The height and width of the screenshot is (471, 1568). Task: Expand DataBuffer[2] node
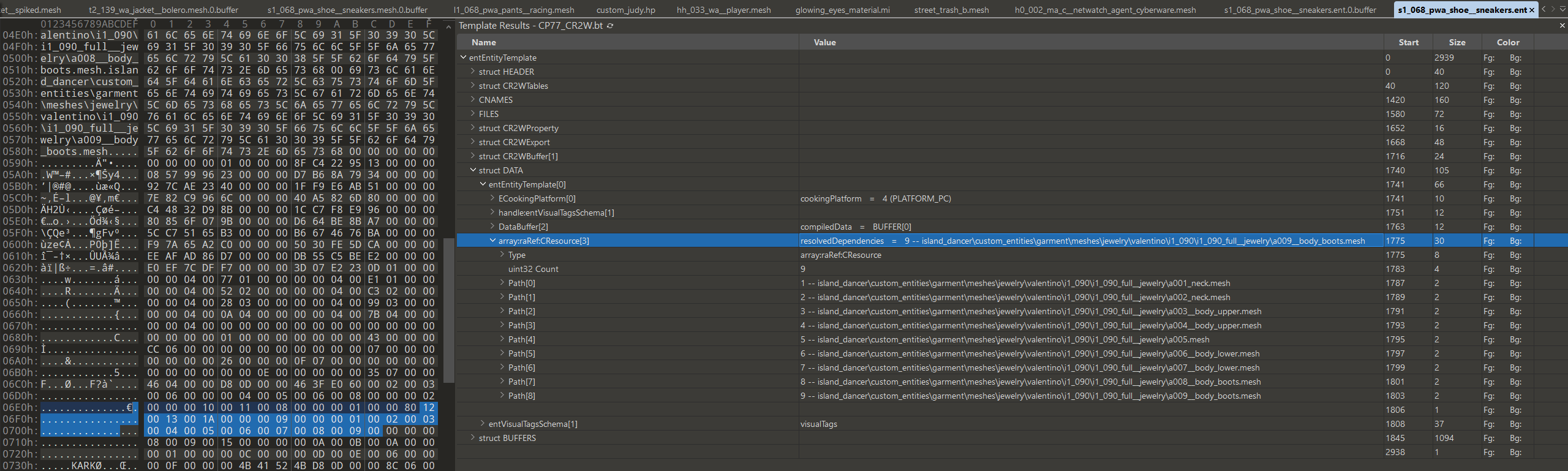(492, 226)
